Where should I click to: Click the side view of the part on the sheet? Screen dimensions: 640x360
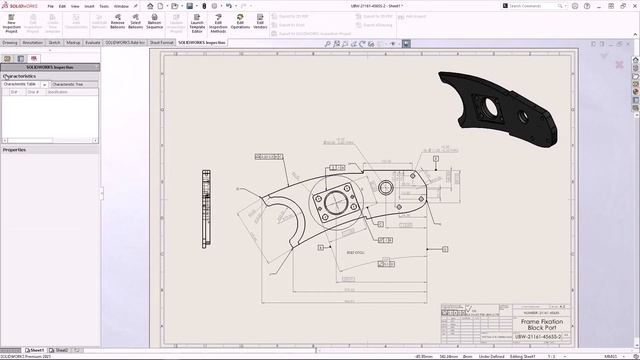207,209
